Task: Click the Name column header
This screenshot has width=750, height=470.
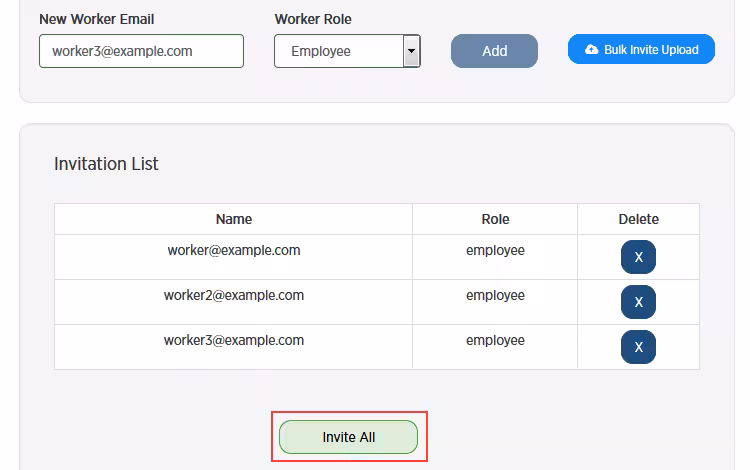Action: coord(233,219)
